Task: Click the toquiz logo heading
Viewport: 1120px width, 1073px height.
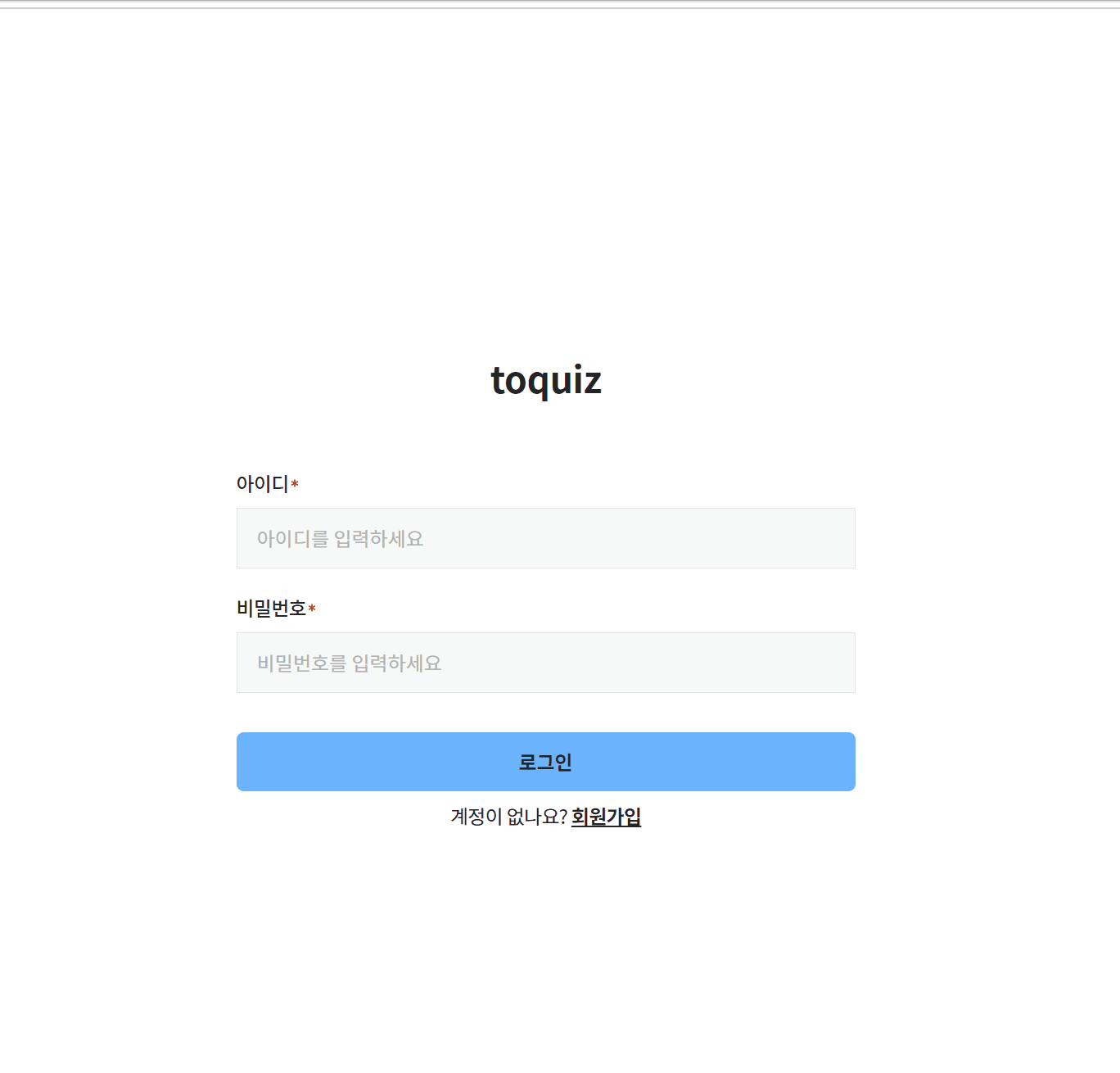Action: (x=546, y=380)
